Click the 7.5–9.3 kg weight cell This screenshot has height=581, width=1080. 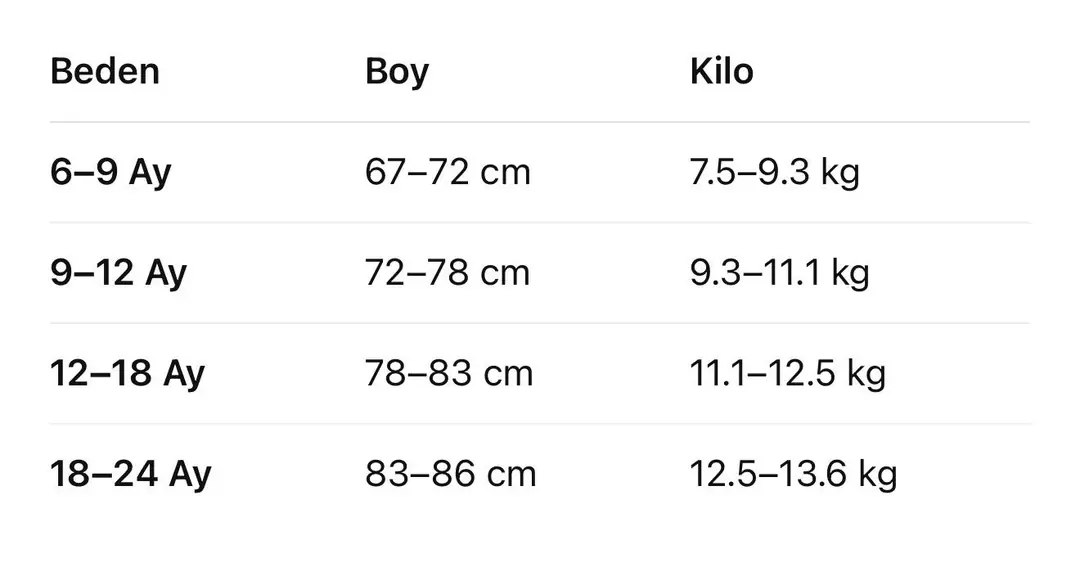(x=774, y=172)
